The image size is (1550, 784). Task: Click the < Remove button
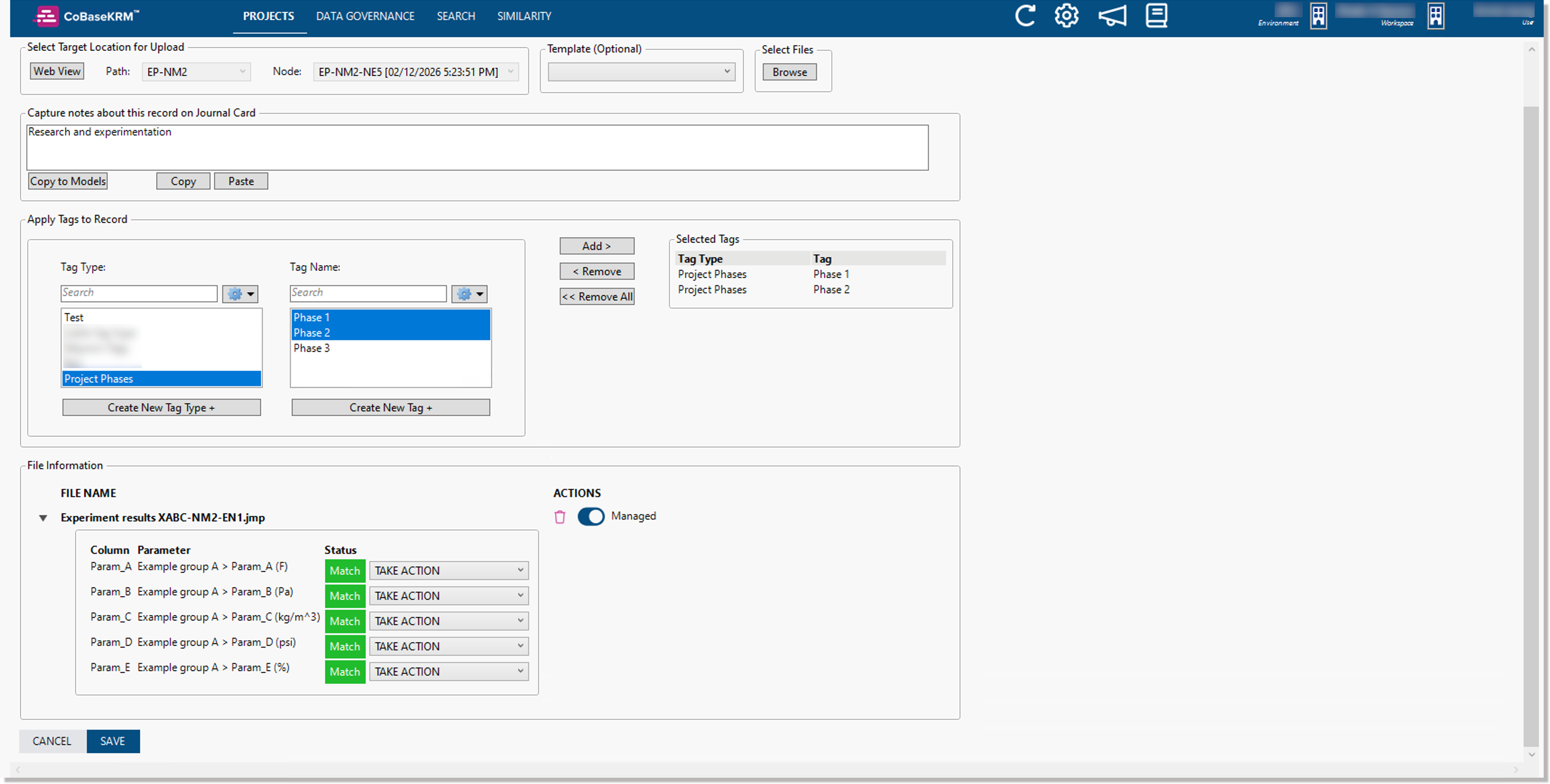coord(596,271)
